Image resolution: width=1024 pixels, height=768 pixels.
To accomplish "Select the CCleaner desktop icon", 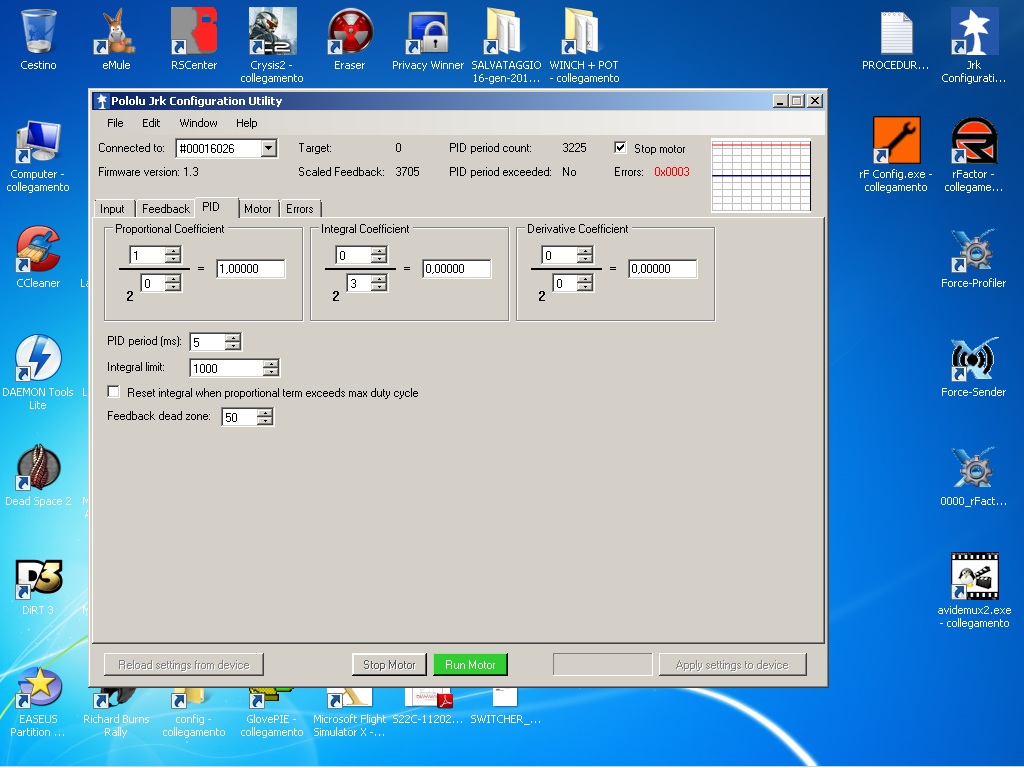I will point(39,249).
